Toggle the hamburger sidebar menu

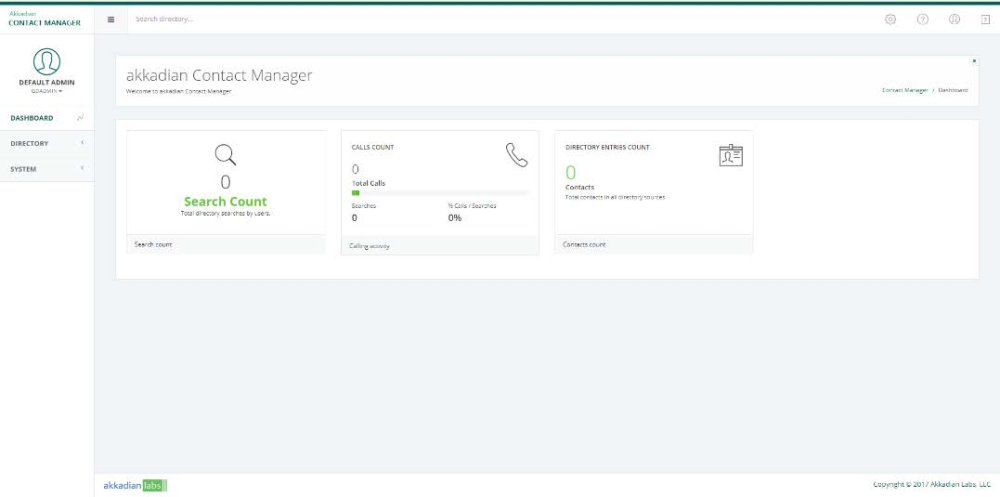click(x=111, y=19)
